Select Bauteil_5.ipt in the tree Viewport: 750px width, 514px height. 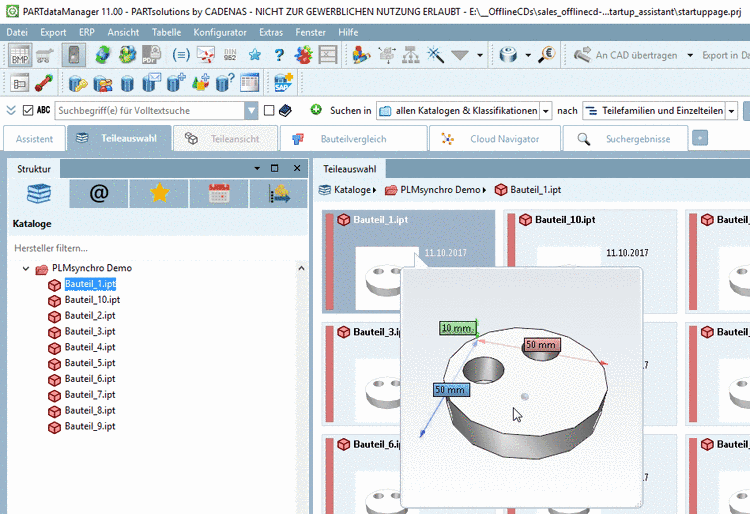(x=90, y=363)
